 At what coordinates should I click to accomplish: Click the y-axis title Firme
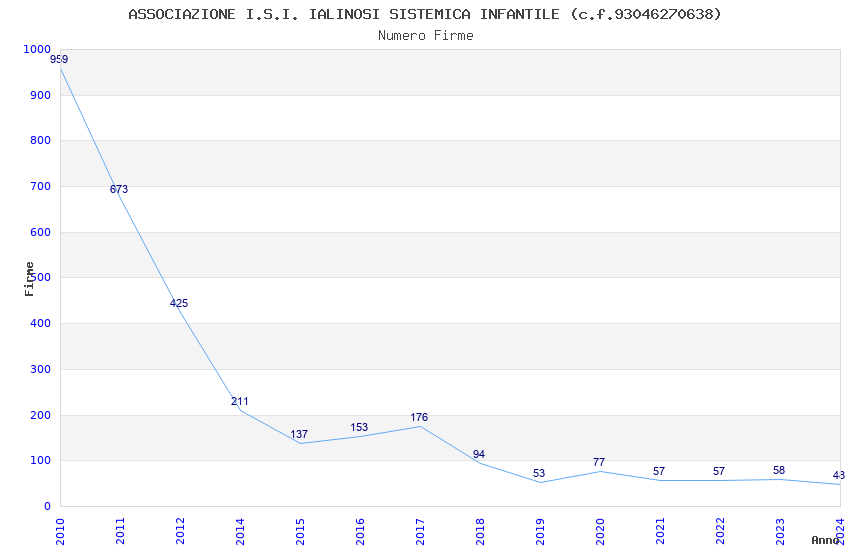pos(29,279)
